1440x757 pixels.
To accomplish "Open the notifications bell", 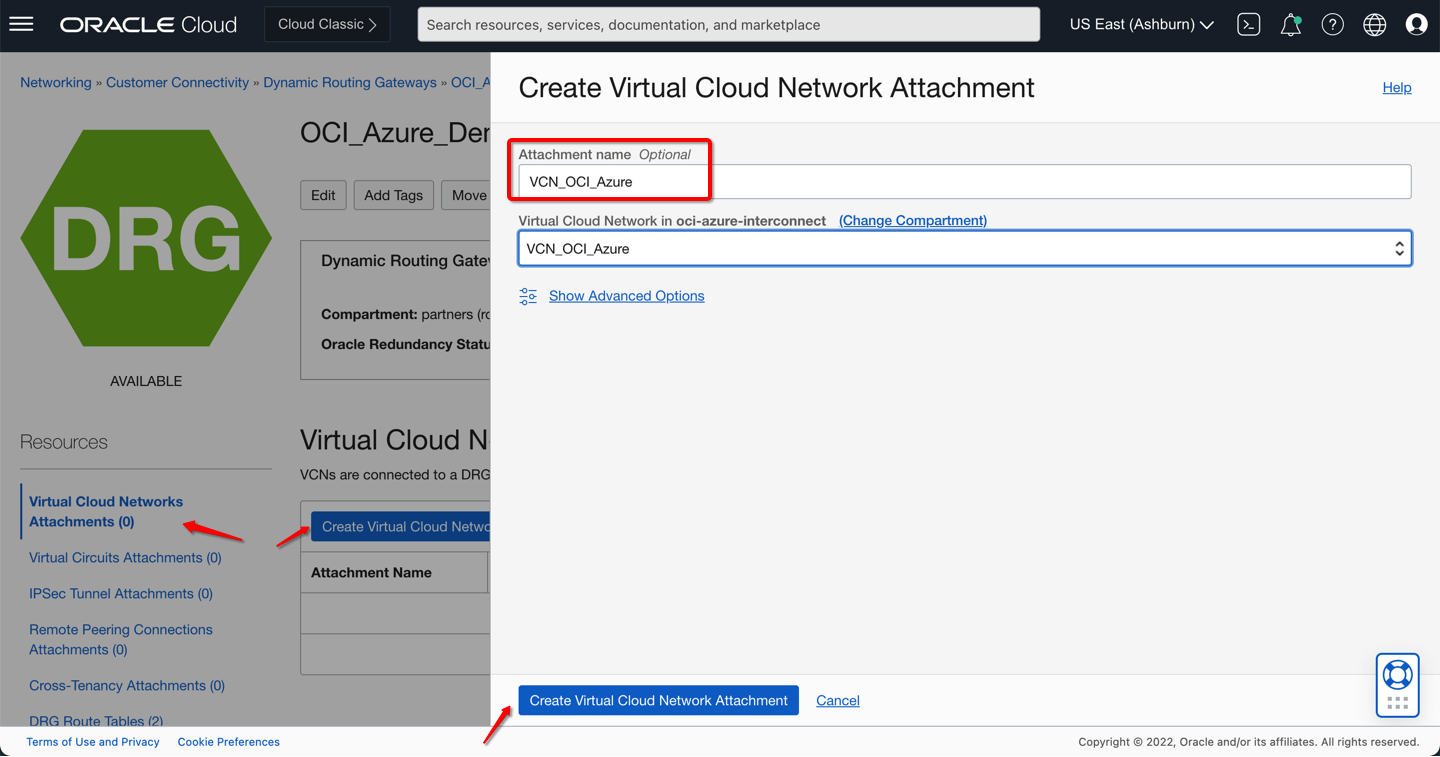I will pyautogui.click(x=1291, y=25).
